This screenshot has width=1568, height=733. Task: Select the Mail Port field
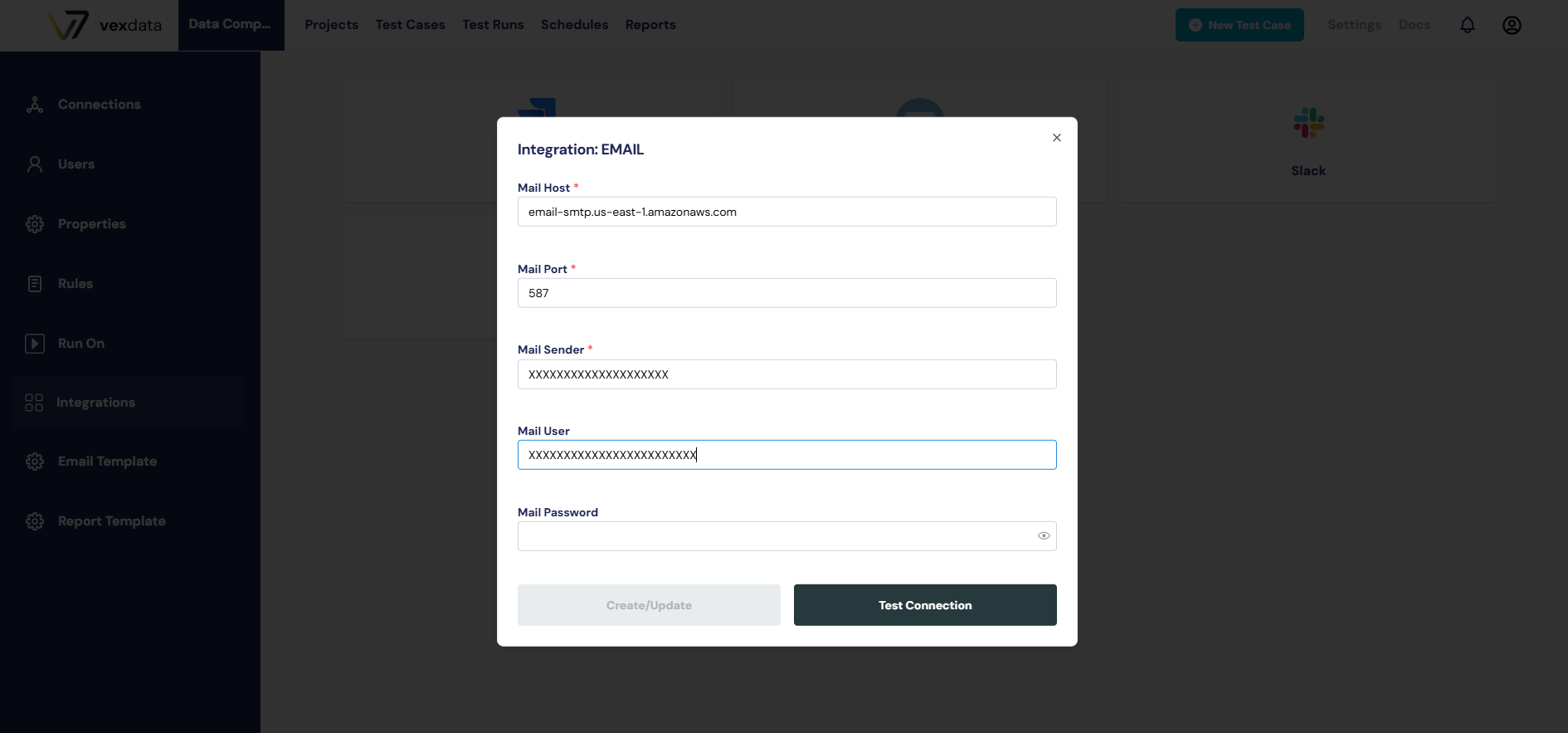[786, 293]
